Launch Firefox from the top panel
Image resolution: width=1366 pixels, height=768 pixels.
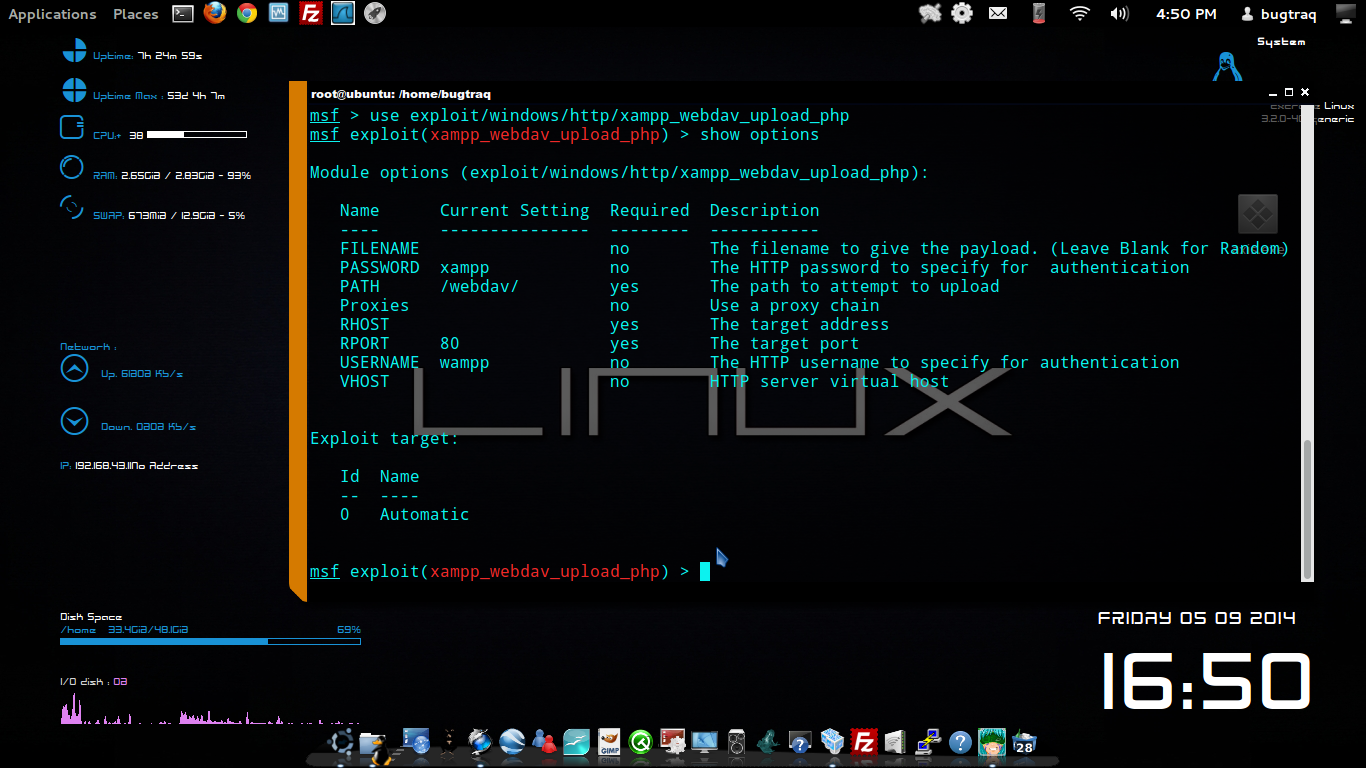(214, 13)
